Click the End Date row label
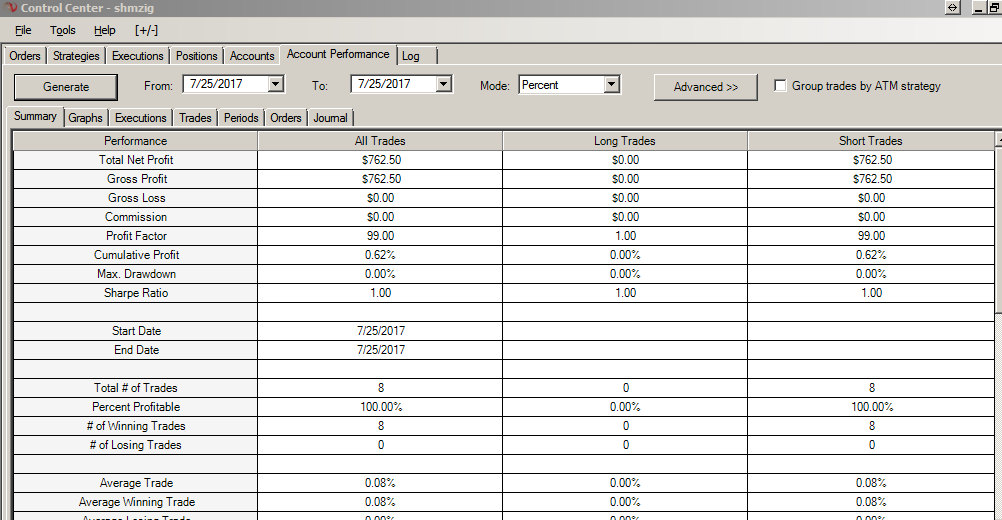Viewport: 1002px width, 520px height. [136, 350]
